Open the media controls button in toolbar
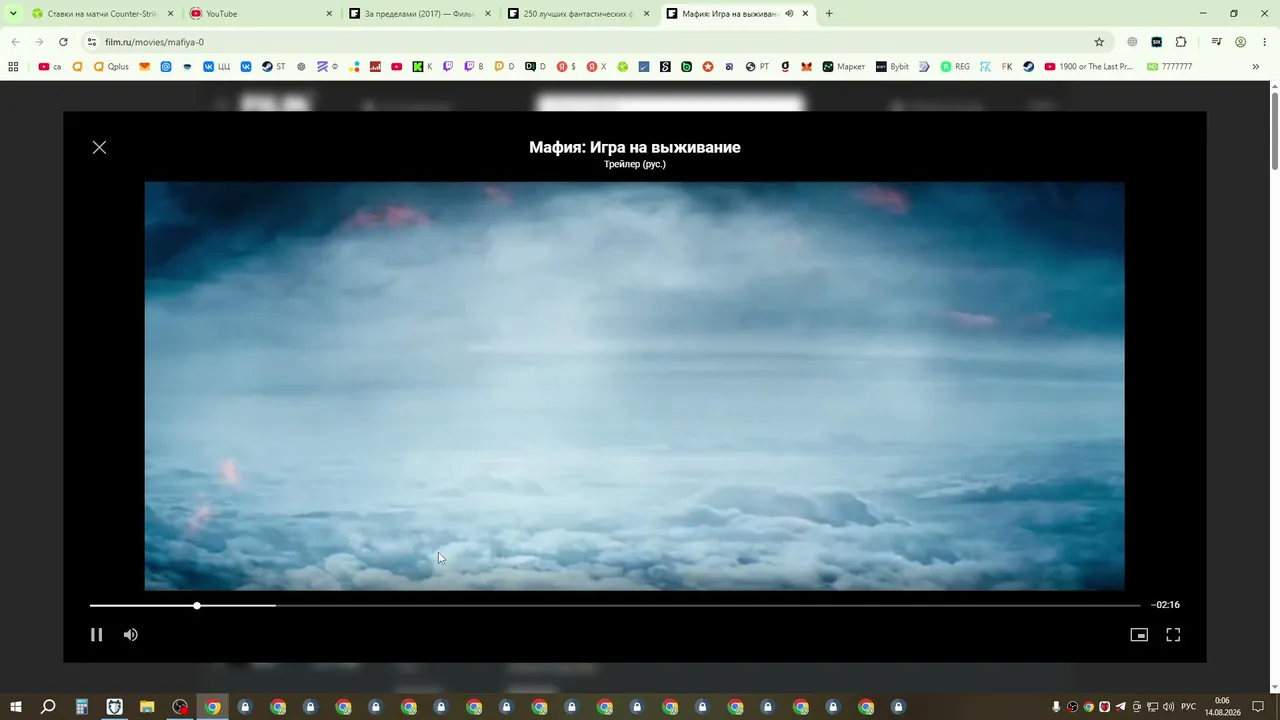1280x720 pixels. point(1216,42)
